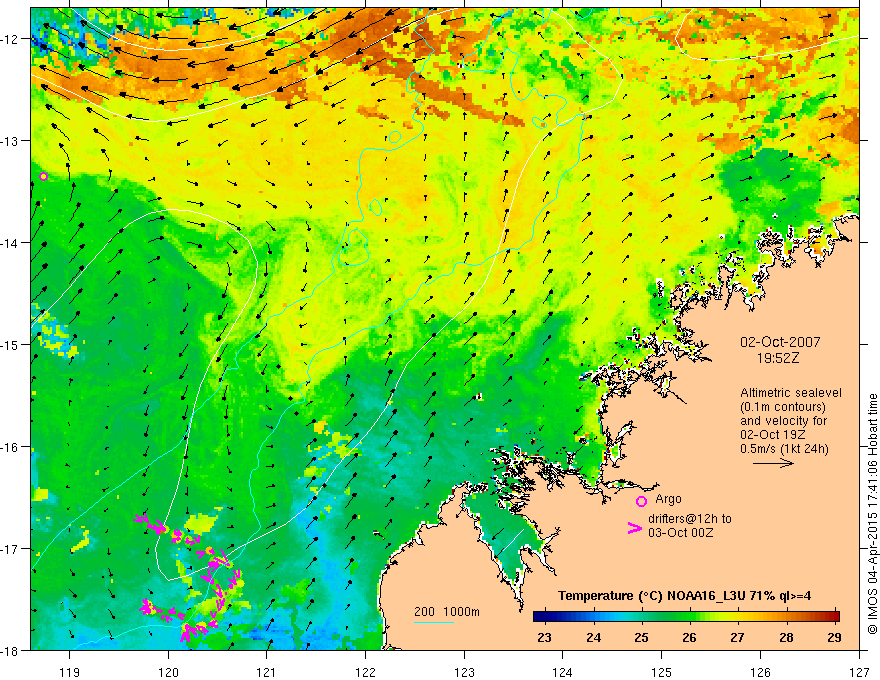
Task: Click the -16 latitude axis label
Action: tap(11, 447)
